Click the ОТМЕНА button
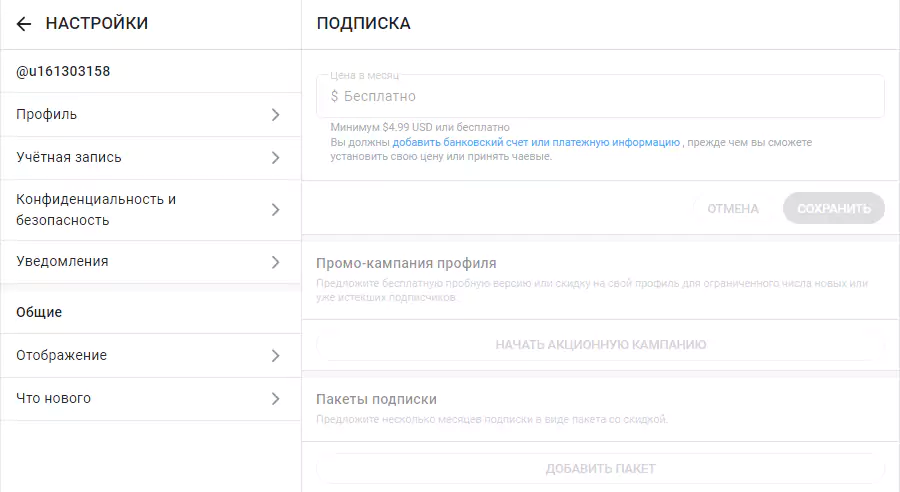This screenshot has height=492, width=900. click(733, 208)
